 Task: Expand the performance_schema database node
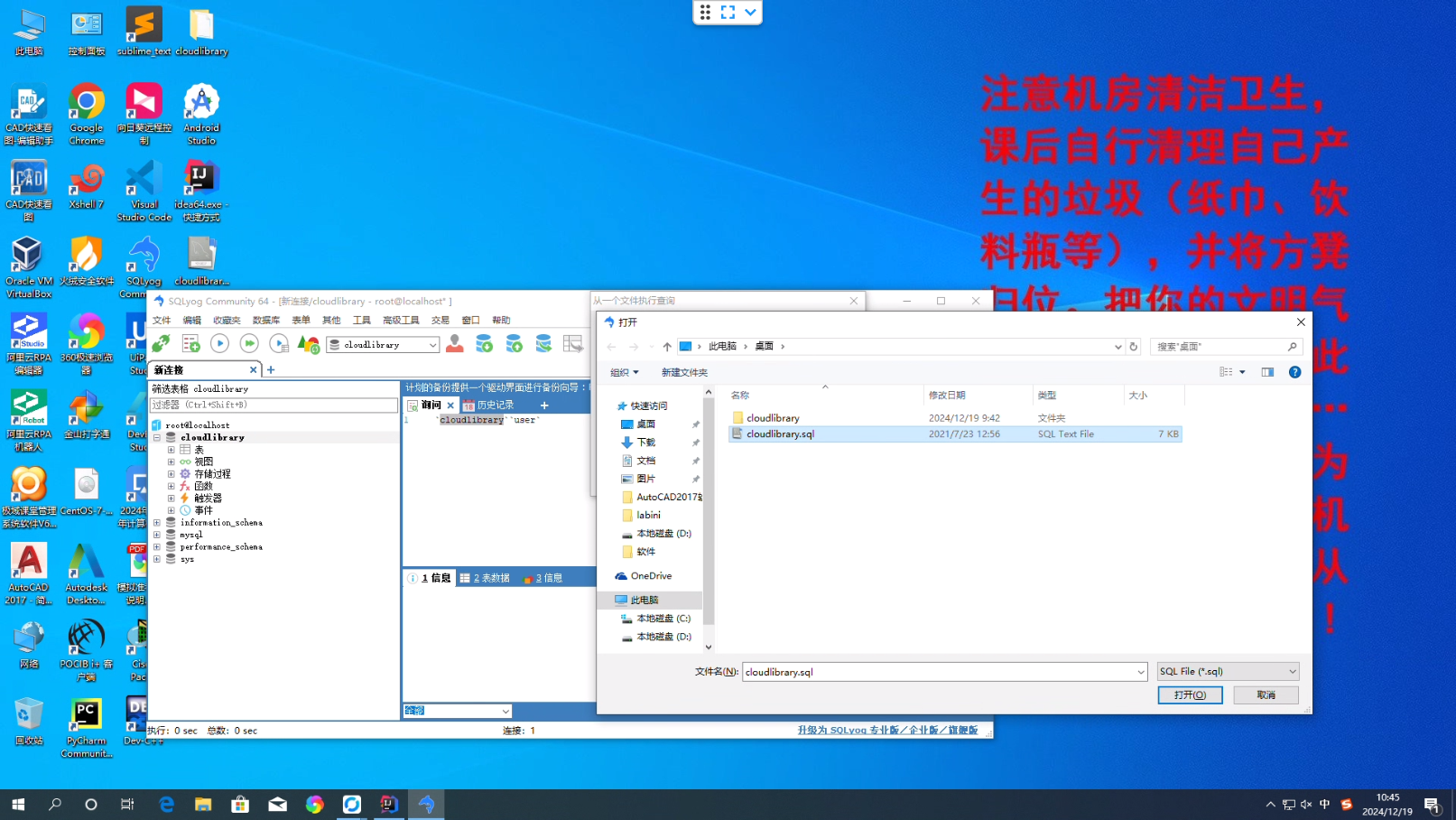coord(157,547)
